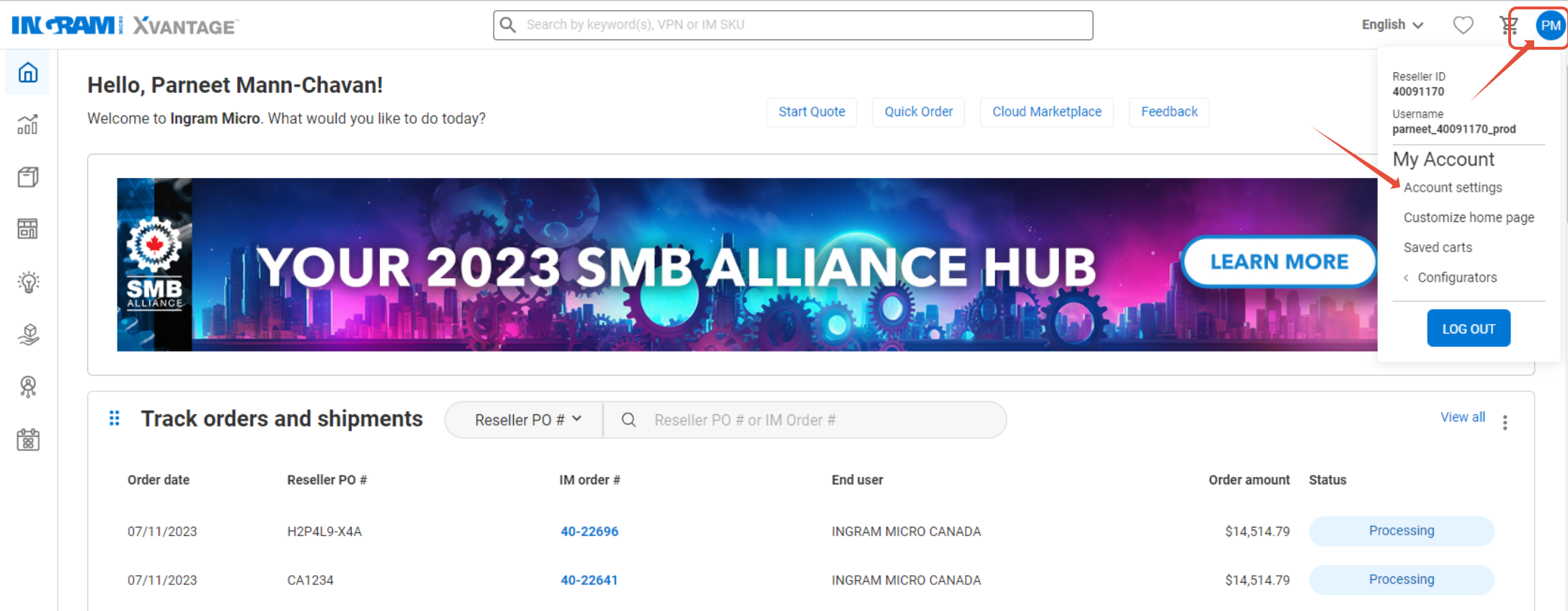
Task: Click the search magnifier in top bar
Action: click(x=508, y=25)
